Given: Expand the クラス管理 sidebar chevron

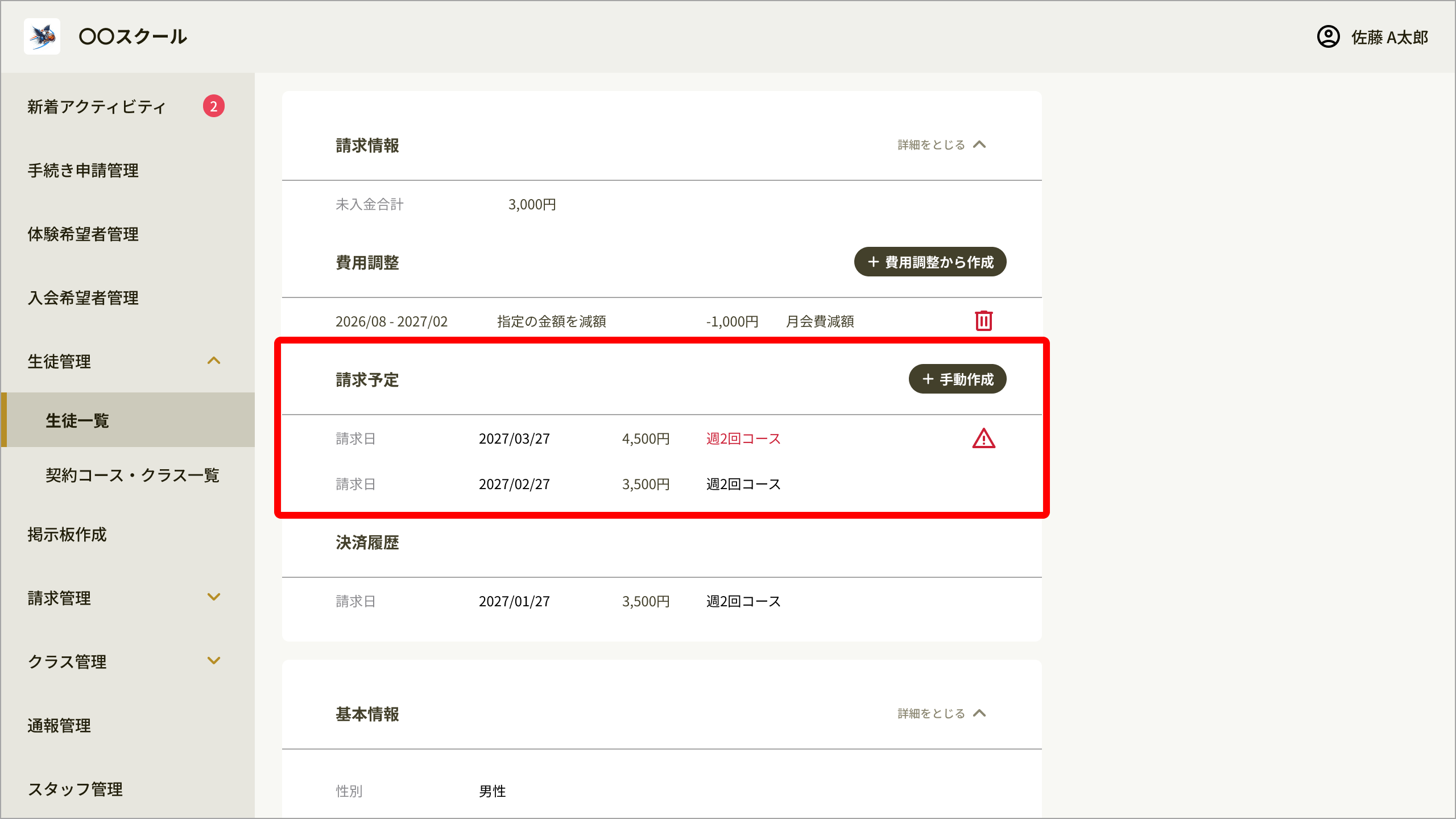Looking at the screenshot, I should click(214, 661).
